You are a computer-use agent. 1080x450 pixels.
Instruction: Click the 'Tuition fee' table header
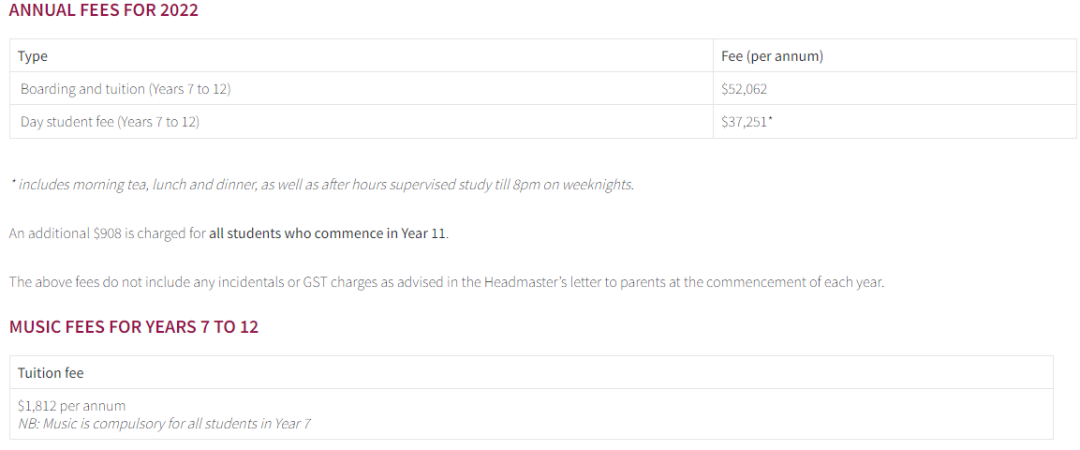[x=50, y=373]
